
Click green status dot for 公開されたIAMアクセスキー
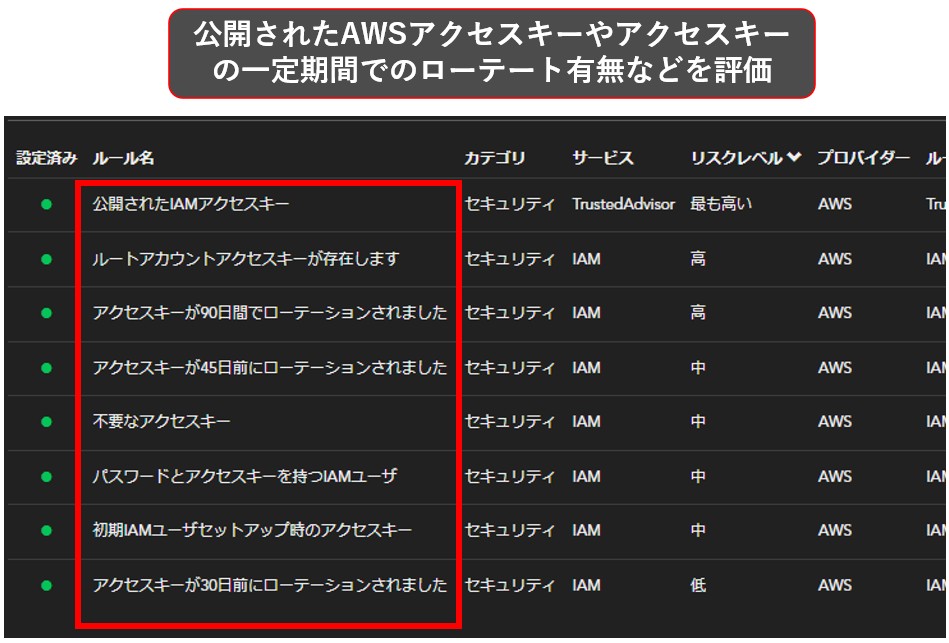tap(46, 204)
